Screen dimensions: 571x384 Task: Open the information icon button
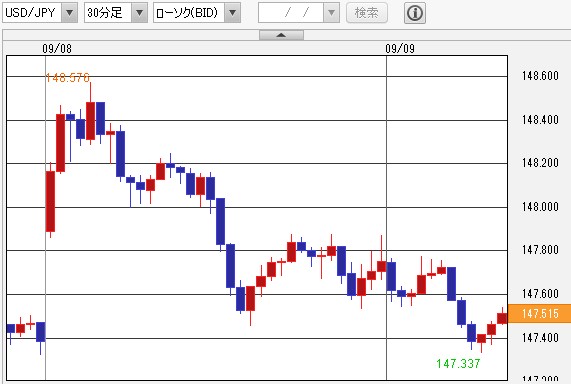coord(415,13)
